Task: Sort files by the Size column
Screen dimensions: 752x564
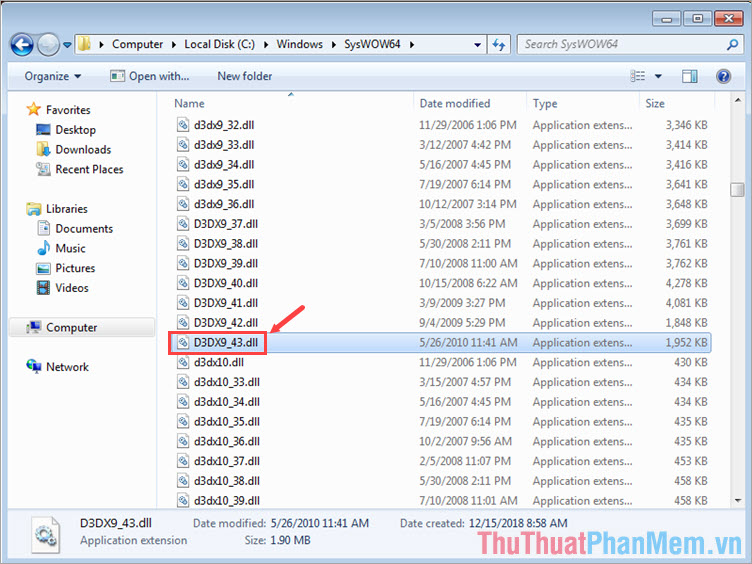Action: 655,104
